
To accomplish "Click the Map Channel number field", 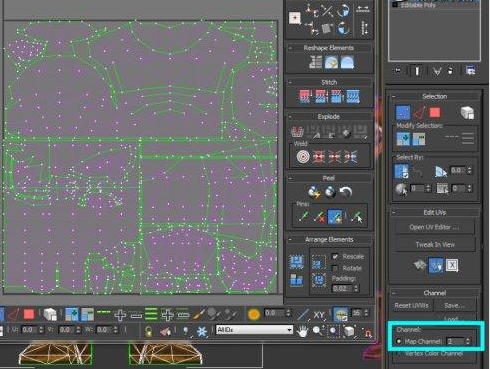I will click(455, 341).
